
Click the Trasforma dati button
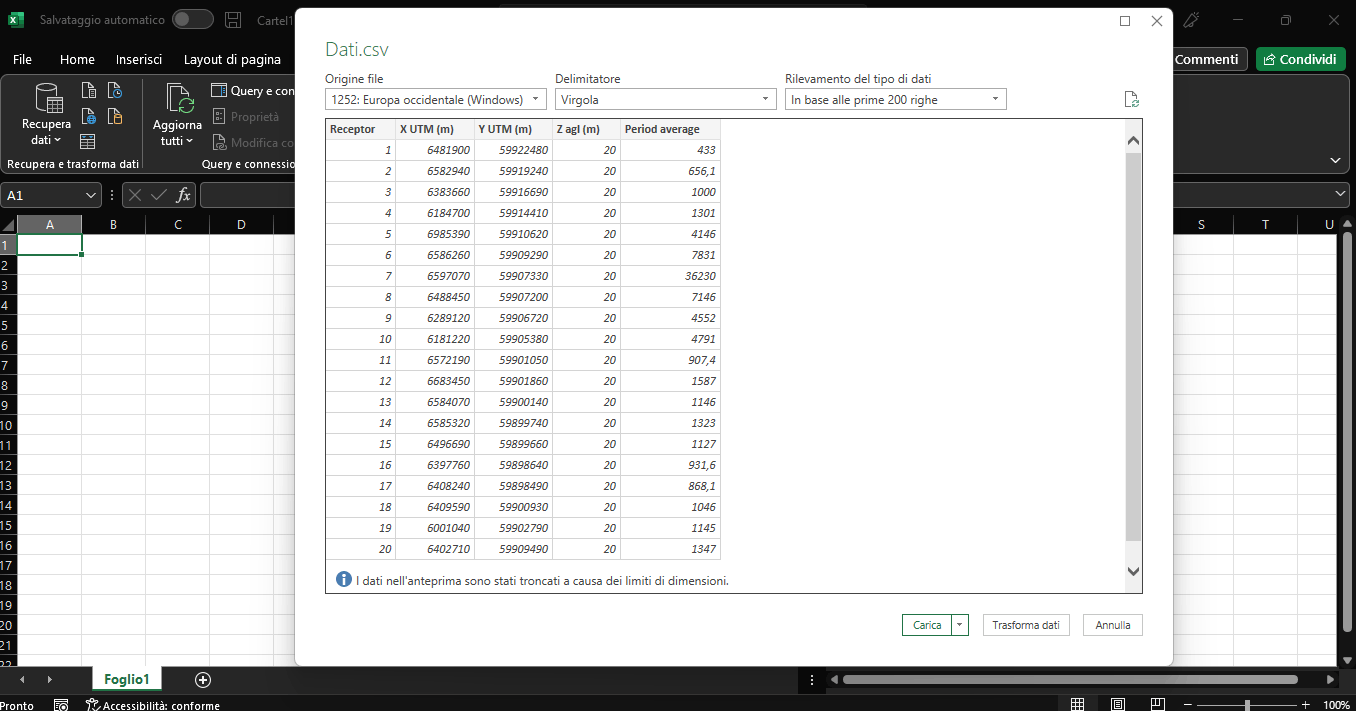(1026, 625)
